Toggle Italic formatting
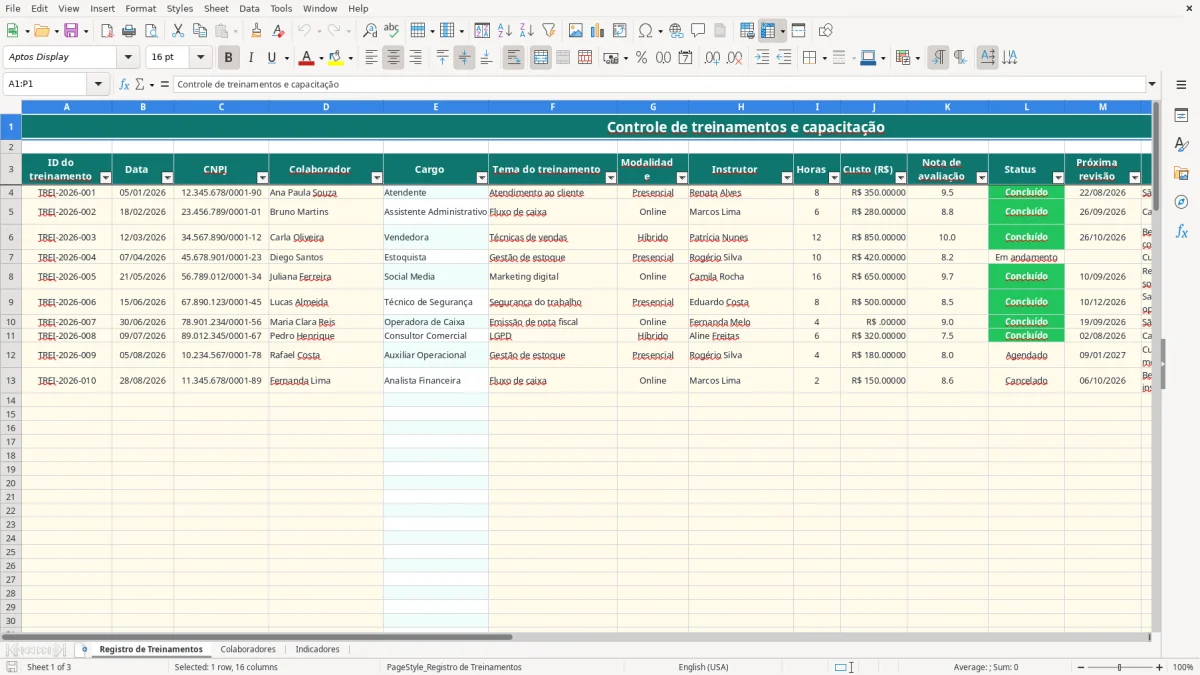1200x675 pixels. (x=250, y=58)
